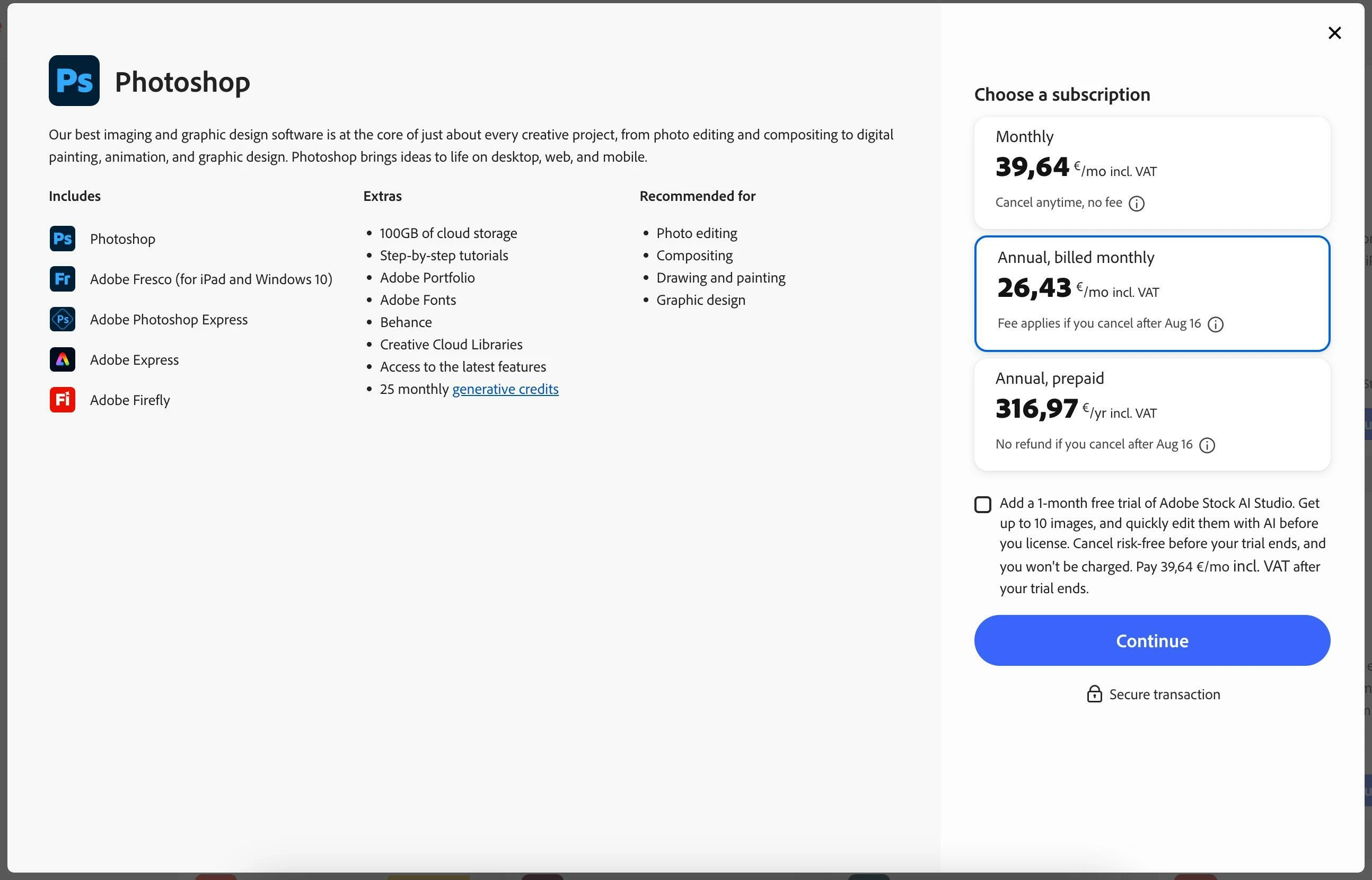Open info icon beside 'Fee applies if you cancel'
This screenshot has width=1372, height=880.
click(1216, 324)
